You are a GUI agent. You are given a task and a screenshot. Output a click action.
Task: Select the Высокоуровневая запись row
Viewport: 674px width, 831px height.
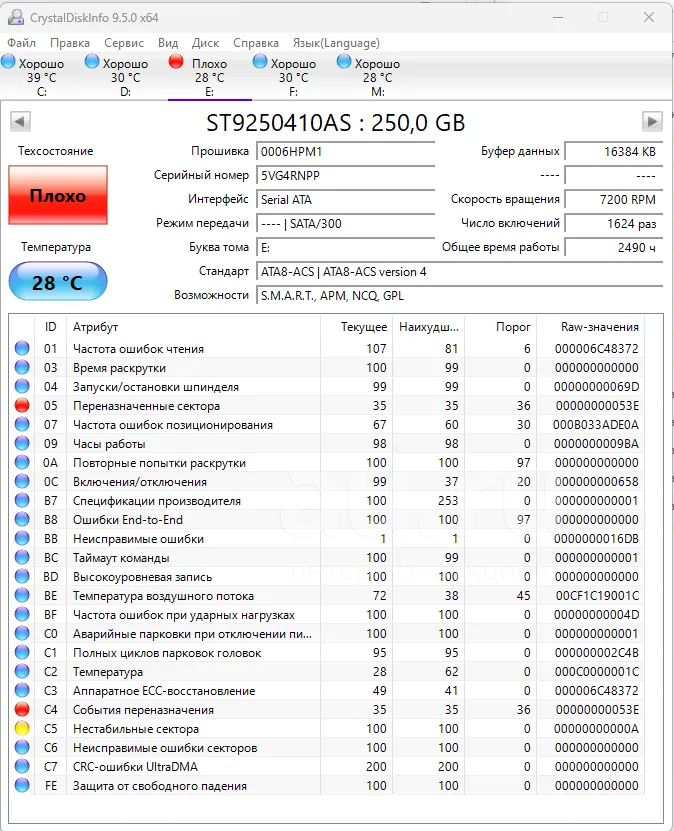pos(327,577)
